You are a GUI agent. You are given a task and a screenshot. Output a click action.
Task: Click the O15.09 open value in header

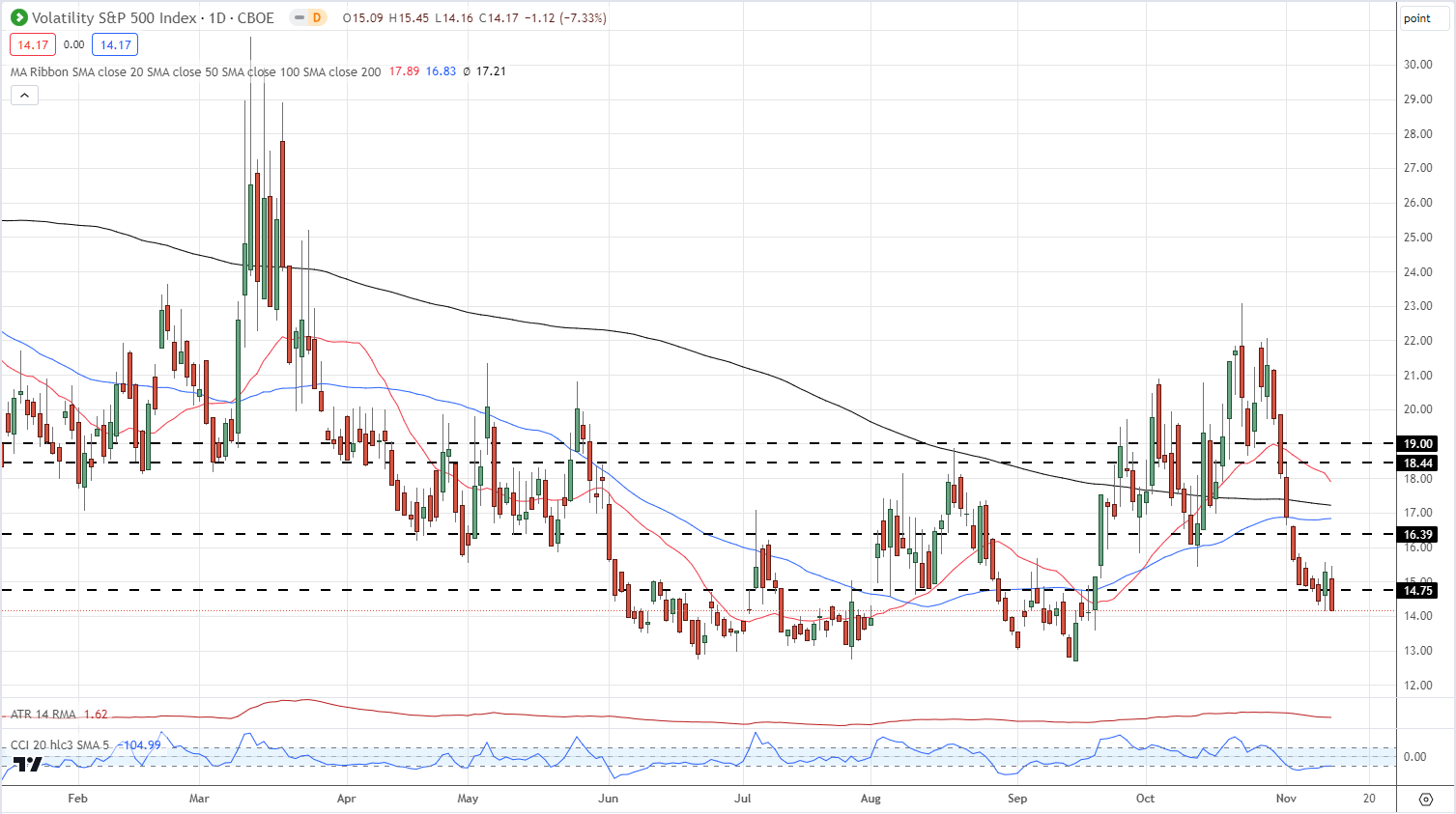[x=363, y=17]
